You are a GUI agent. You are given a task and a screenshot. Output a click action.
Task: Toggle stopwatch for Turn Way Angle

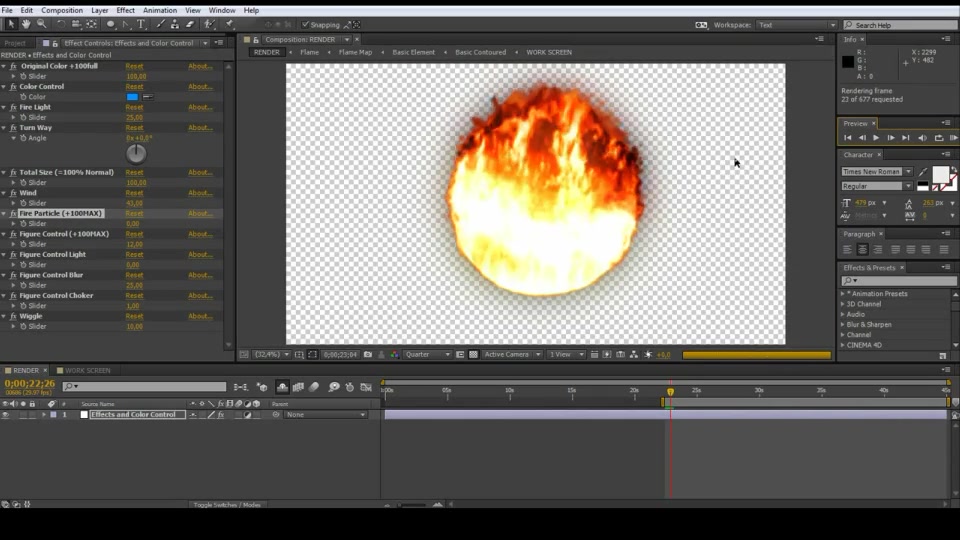23,138
